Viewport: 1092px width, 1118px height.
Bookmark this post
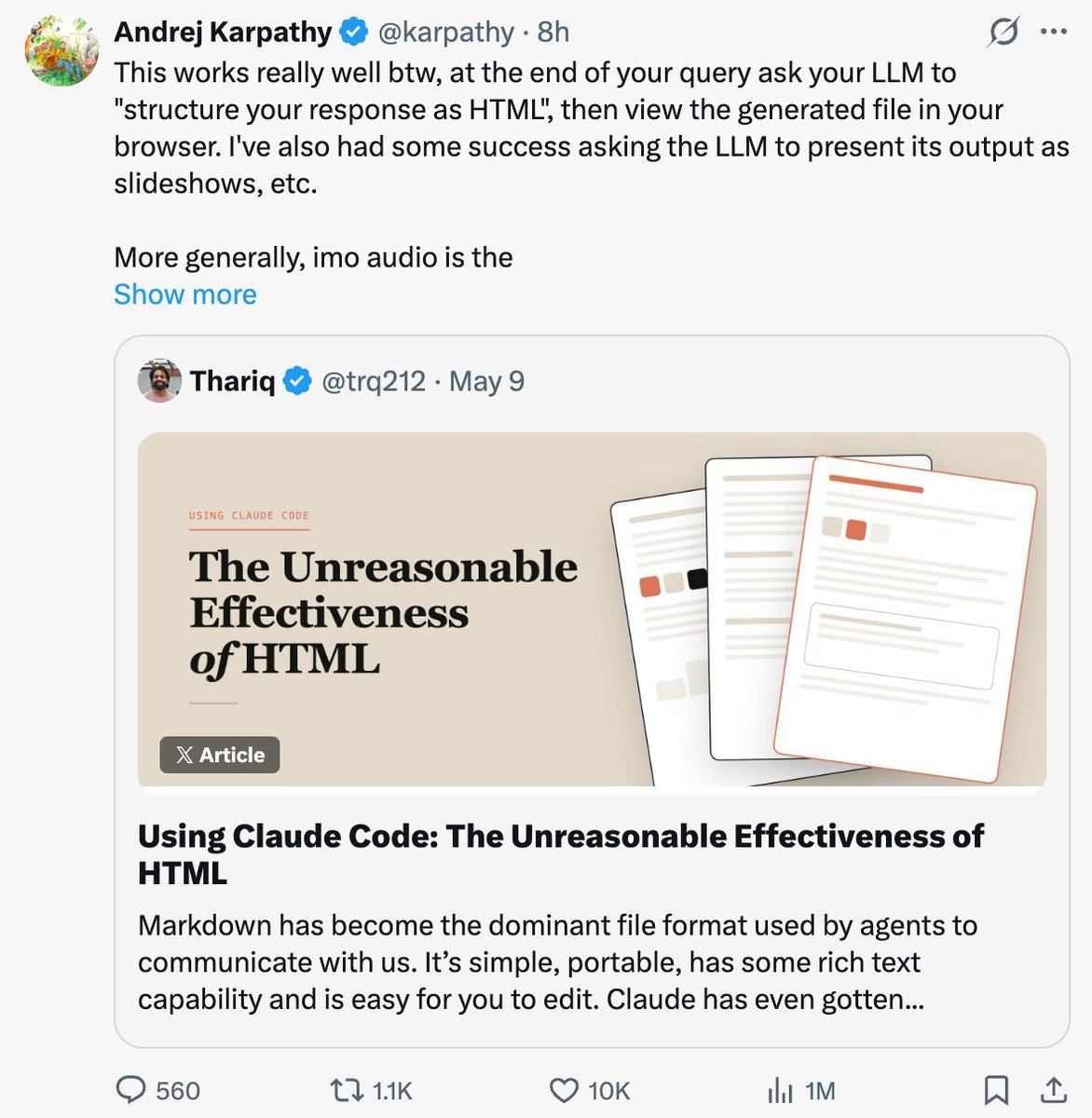996,1090
